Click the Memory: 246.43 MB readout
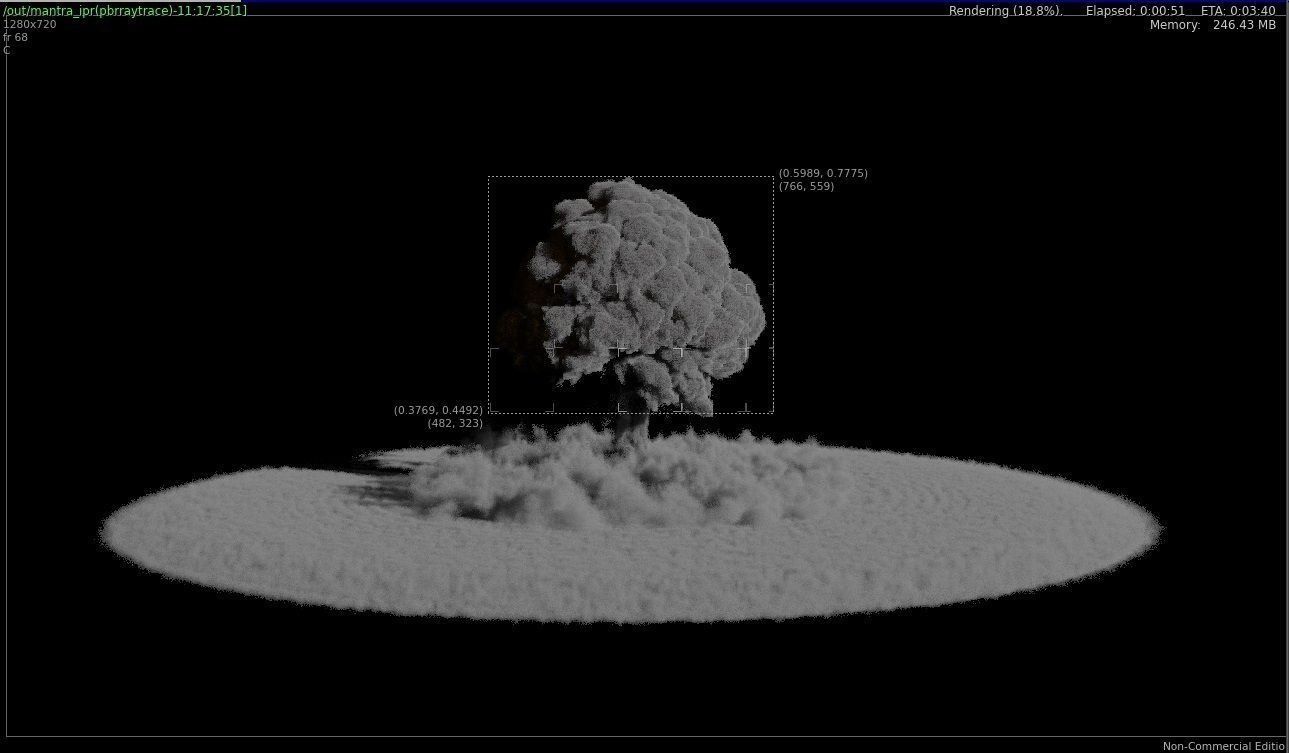Screen dimensions: 1289x753 tap(1213, 25)
